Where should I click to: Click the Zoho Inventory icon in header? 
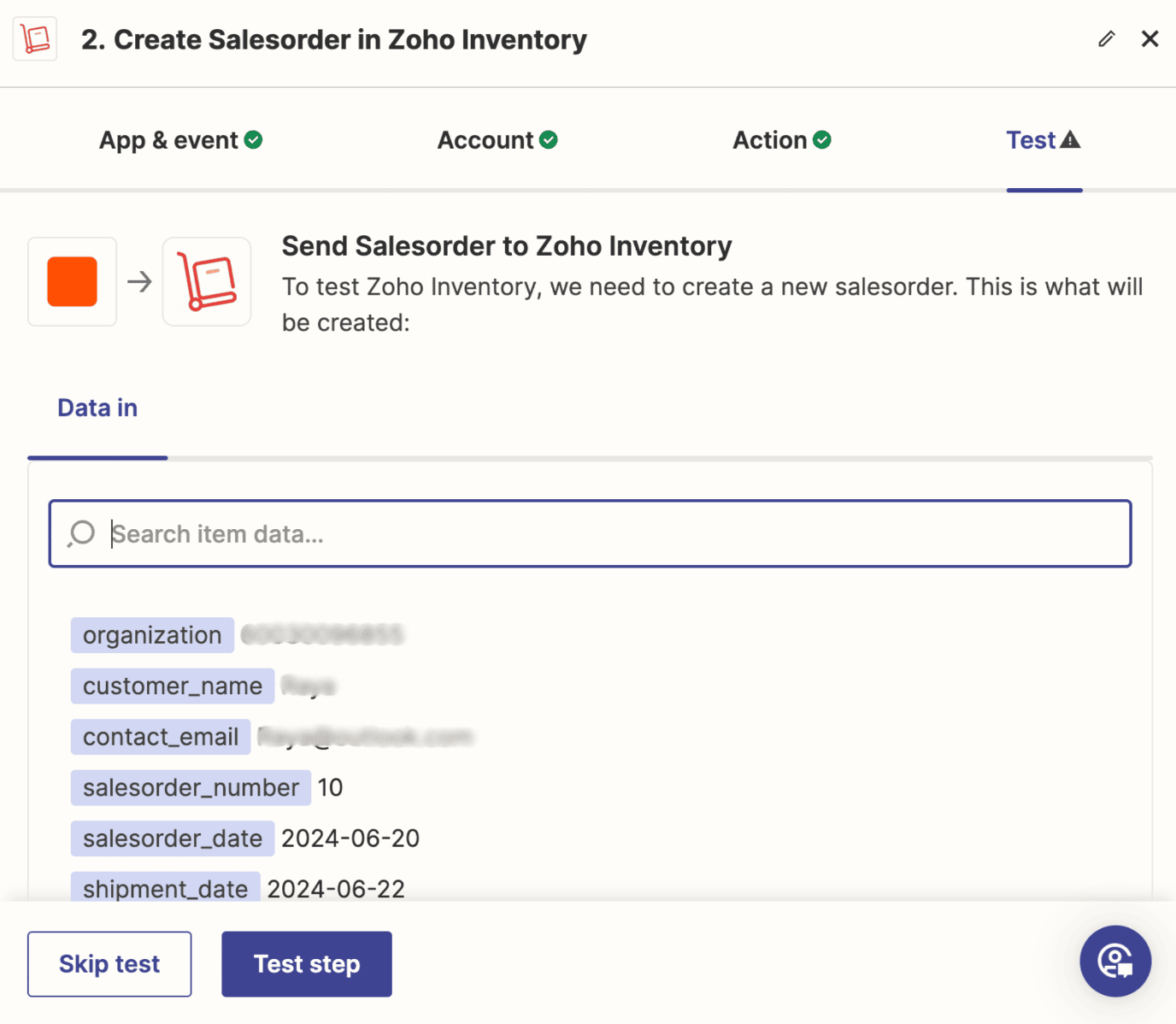click(35, 38)
